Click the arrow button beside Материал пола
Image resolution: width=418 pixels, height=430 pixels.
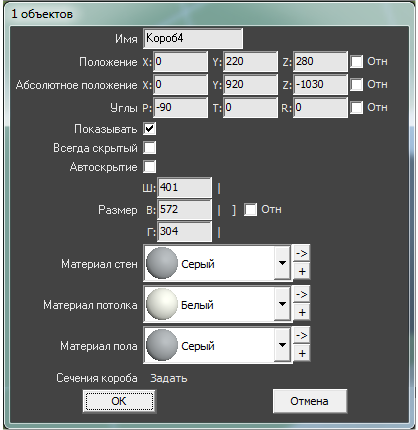[301, 336]
